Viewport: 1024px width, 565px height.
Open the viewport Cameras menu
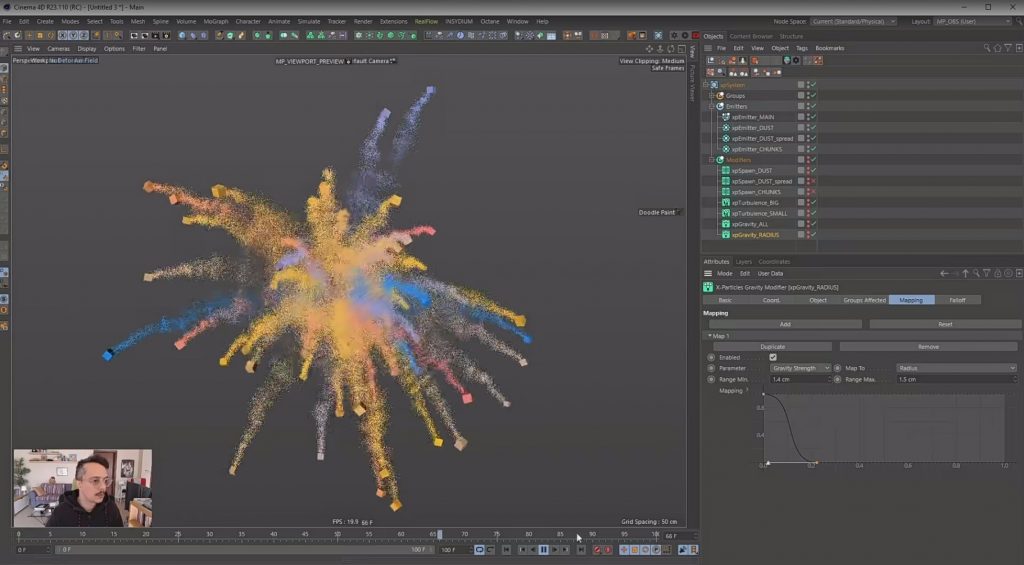pyautogui.click(x=58, y=49)
